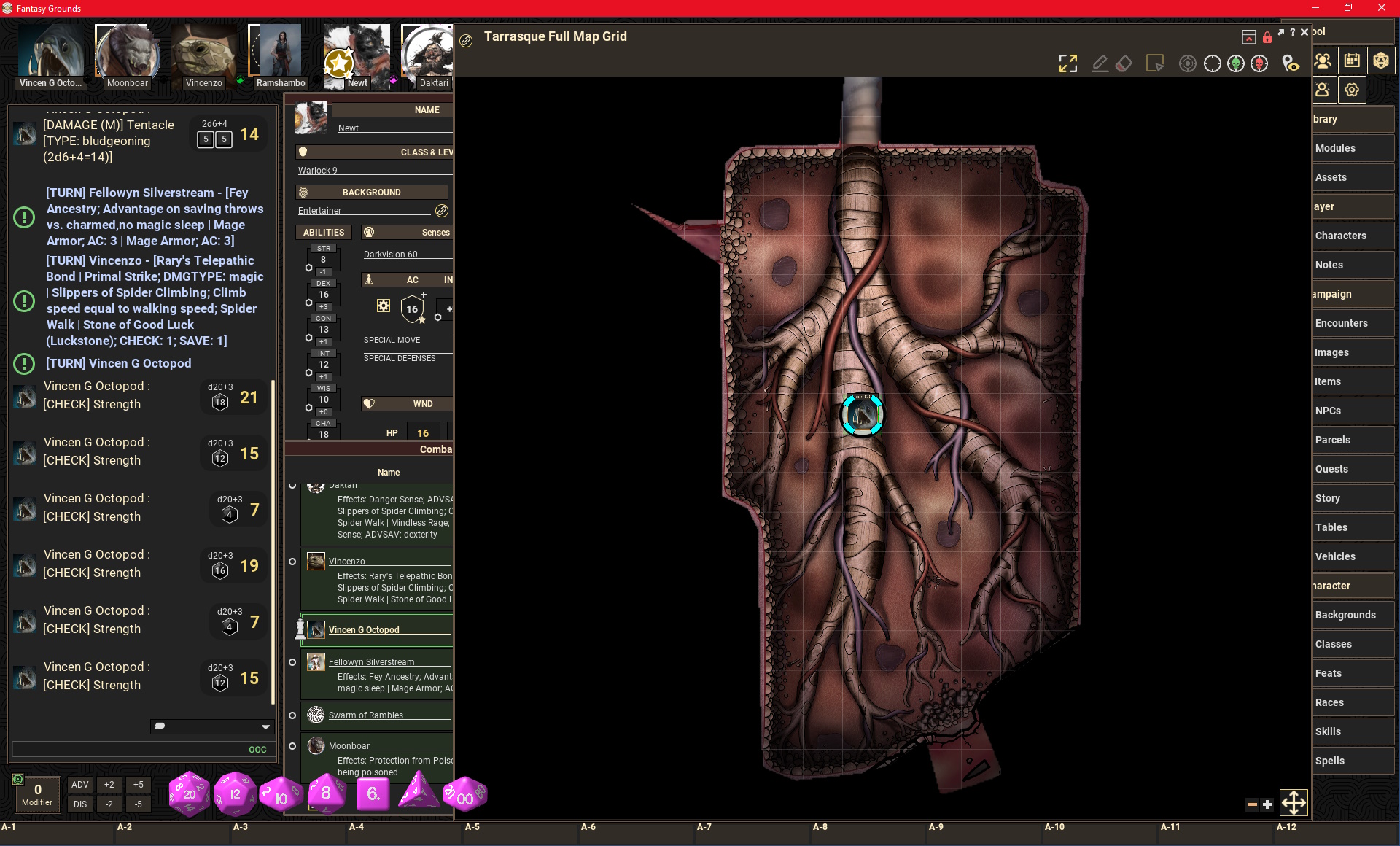Zoom out map with minus button
The image size is (1400, 846).
coord(1252,804)
